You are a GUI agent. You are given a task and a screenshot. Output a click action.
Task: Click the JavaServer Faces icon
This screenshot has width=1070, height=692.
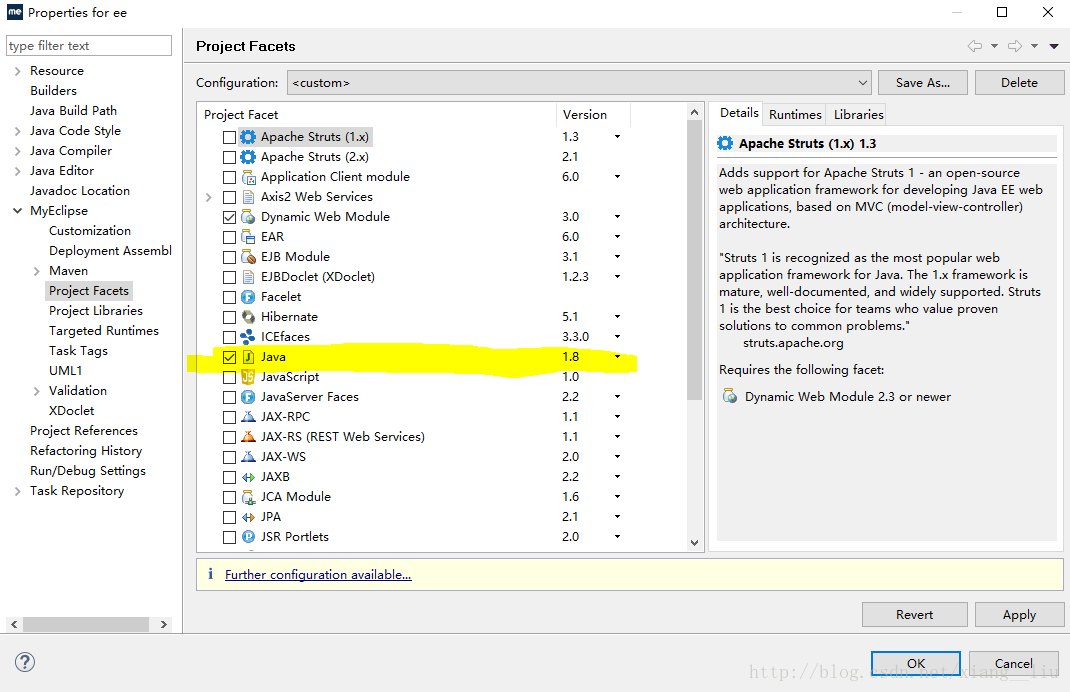248,397
